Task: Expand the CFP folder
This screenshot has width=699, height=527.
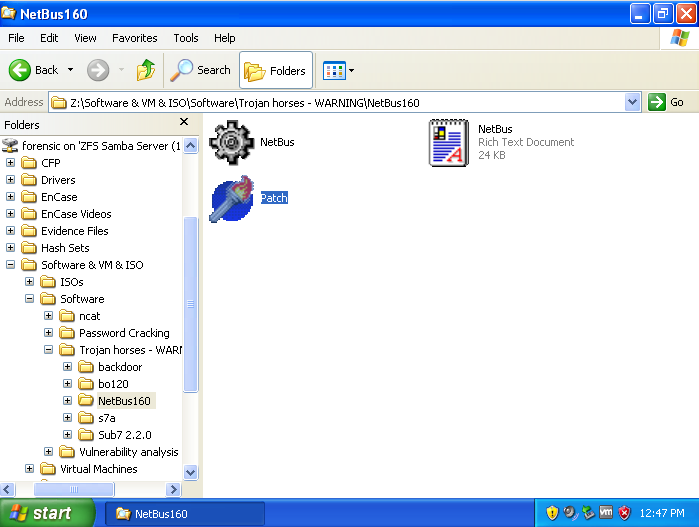Action: point(11,163)
